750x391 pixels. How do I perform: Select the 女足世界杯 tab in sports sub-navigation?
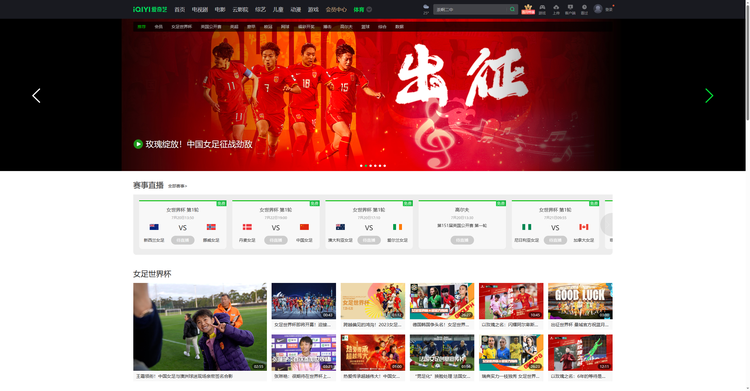click(x=181, y=27)
